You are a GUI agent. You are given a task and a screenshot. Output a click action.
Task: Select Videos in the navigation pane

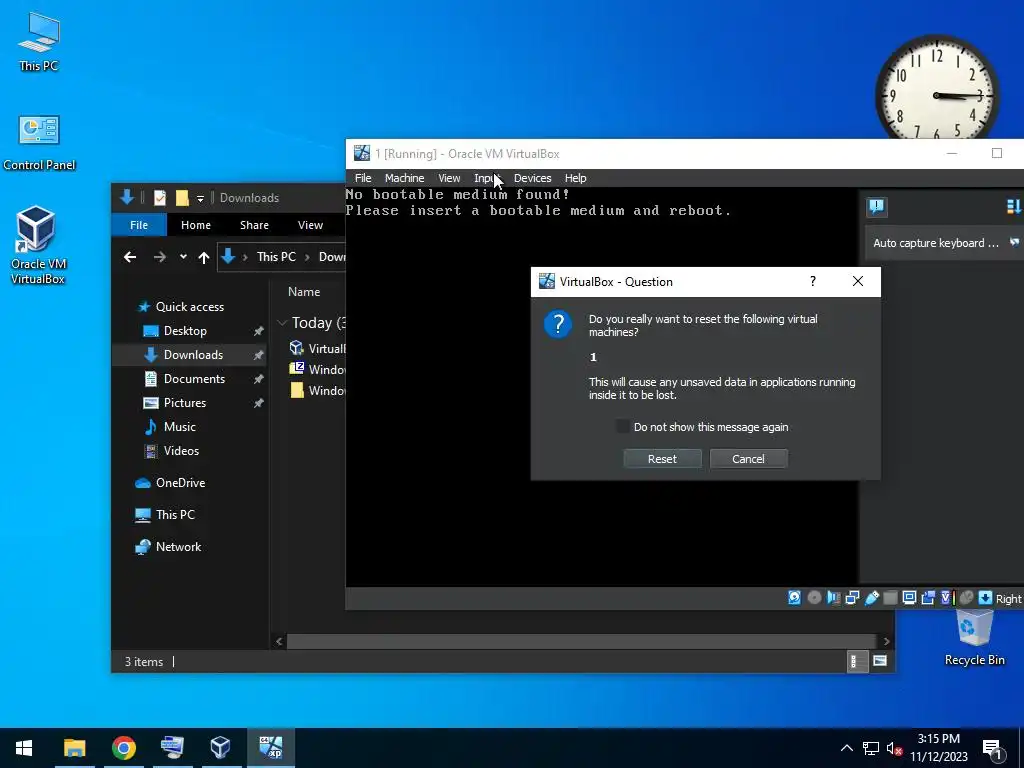point(181,451)
